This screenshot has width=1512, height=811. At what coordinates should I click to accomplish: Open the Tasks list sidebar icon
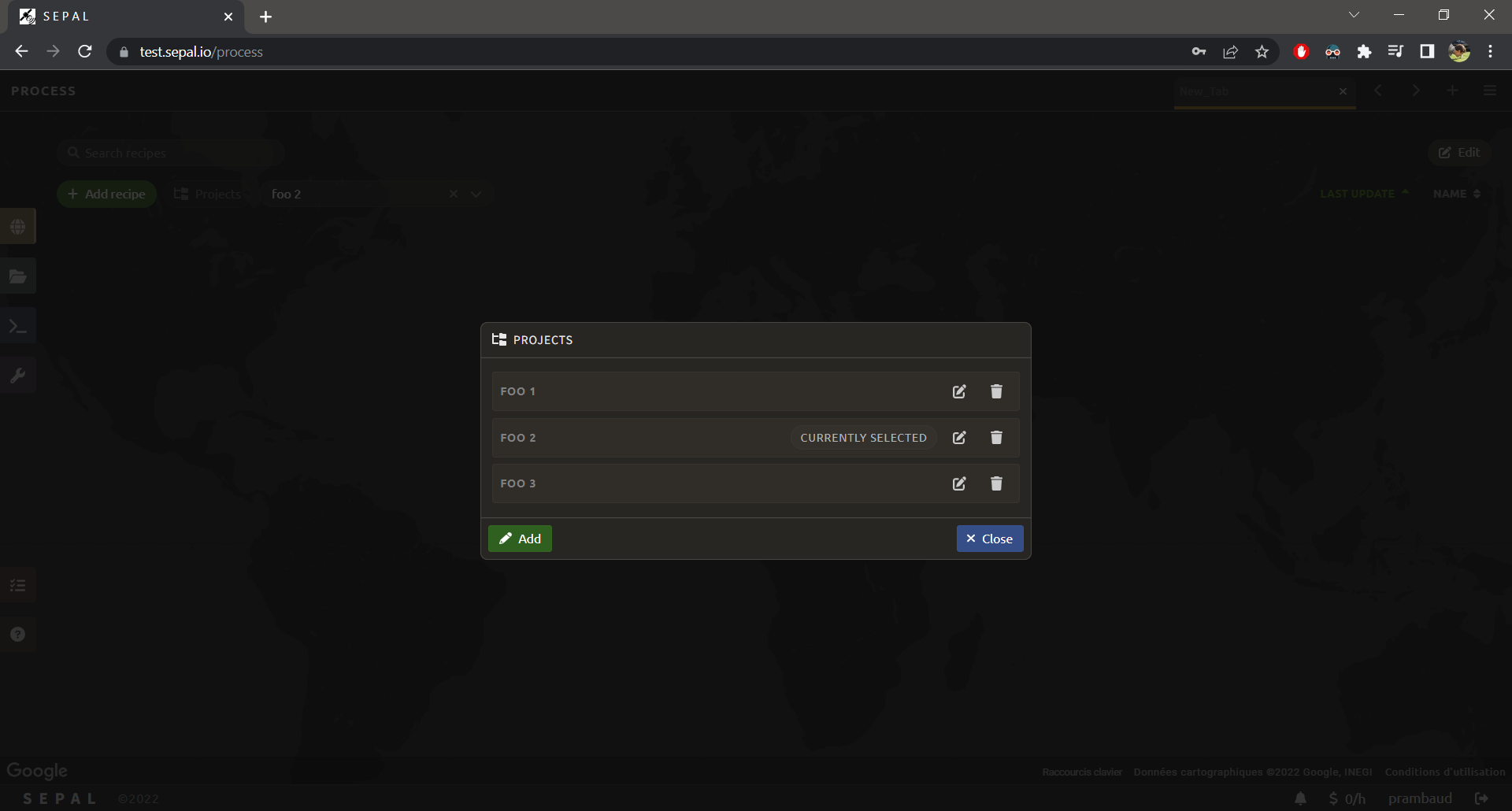tap(18, 585)
